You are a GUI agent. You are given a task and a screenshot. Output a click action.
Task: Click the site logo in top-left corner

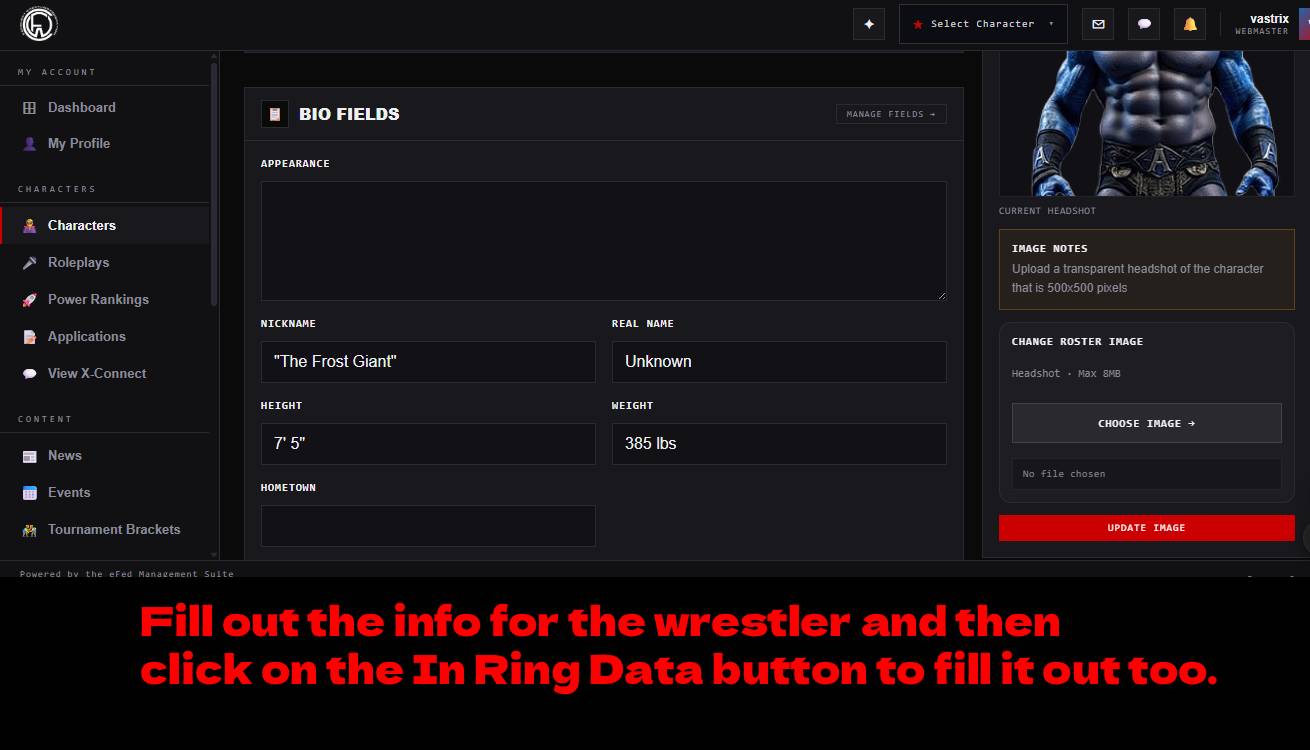coord(39,24)
